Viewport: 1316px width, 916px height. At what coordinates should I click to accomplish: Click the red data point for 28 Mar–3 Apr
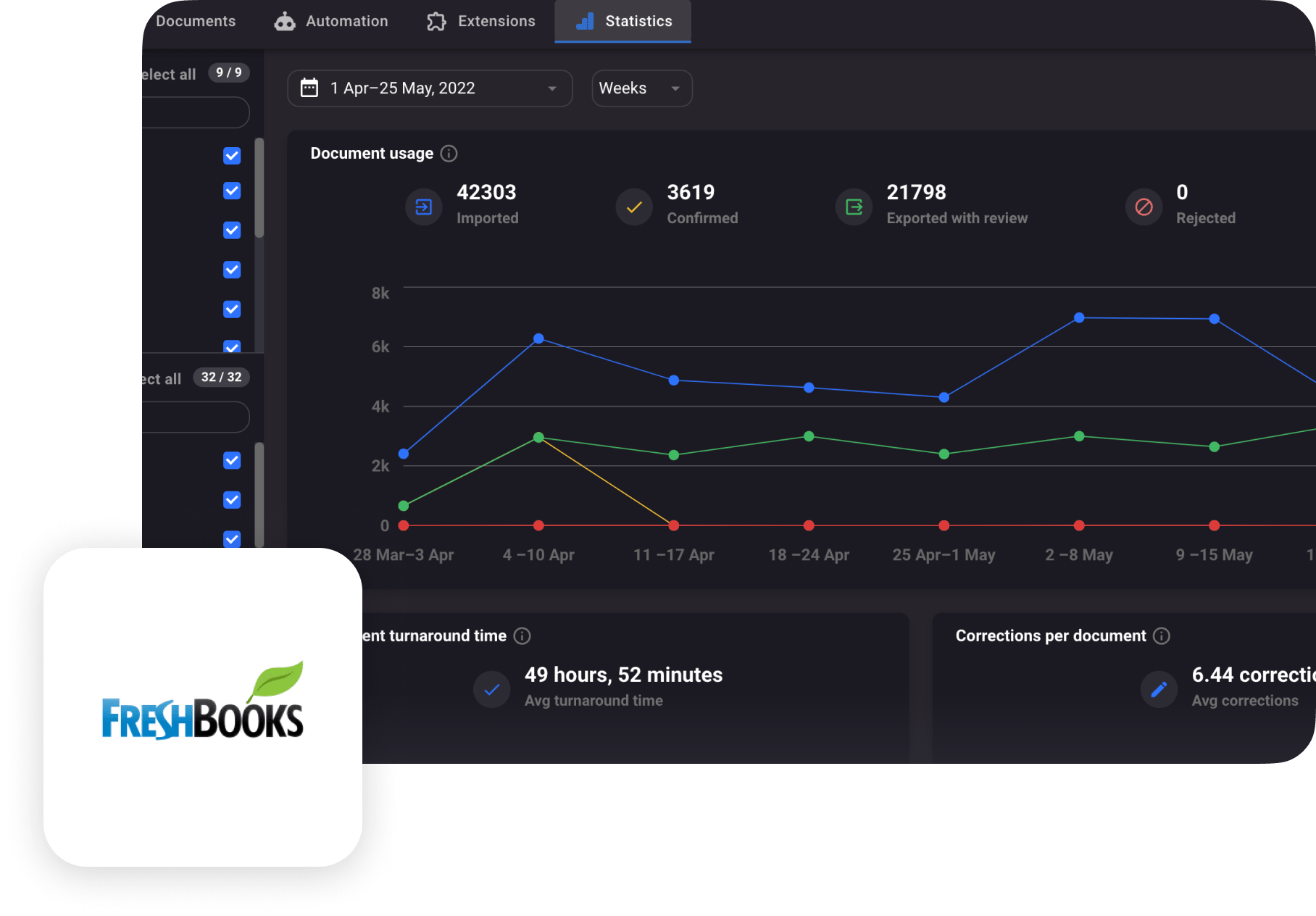point(404,525)
